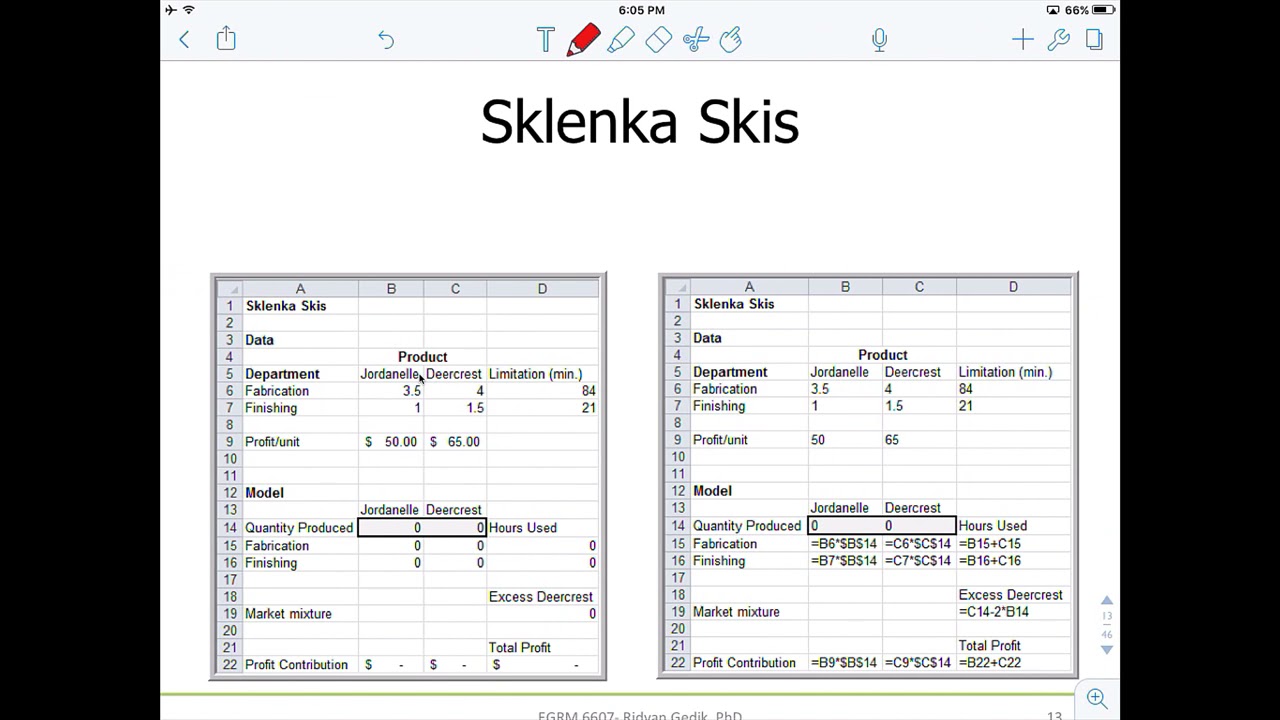Click right sheet formula =C6*$C$14
The image size is (1280, 720).
(x=918, y=544)
